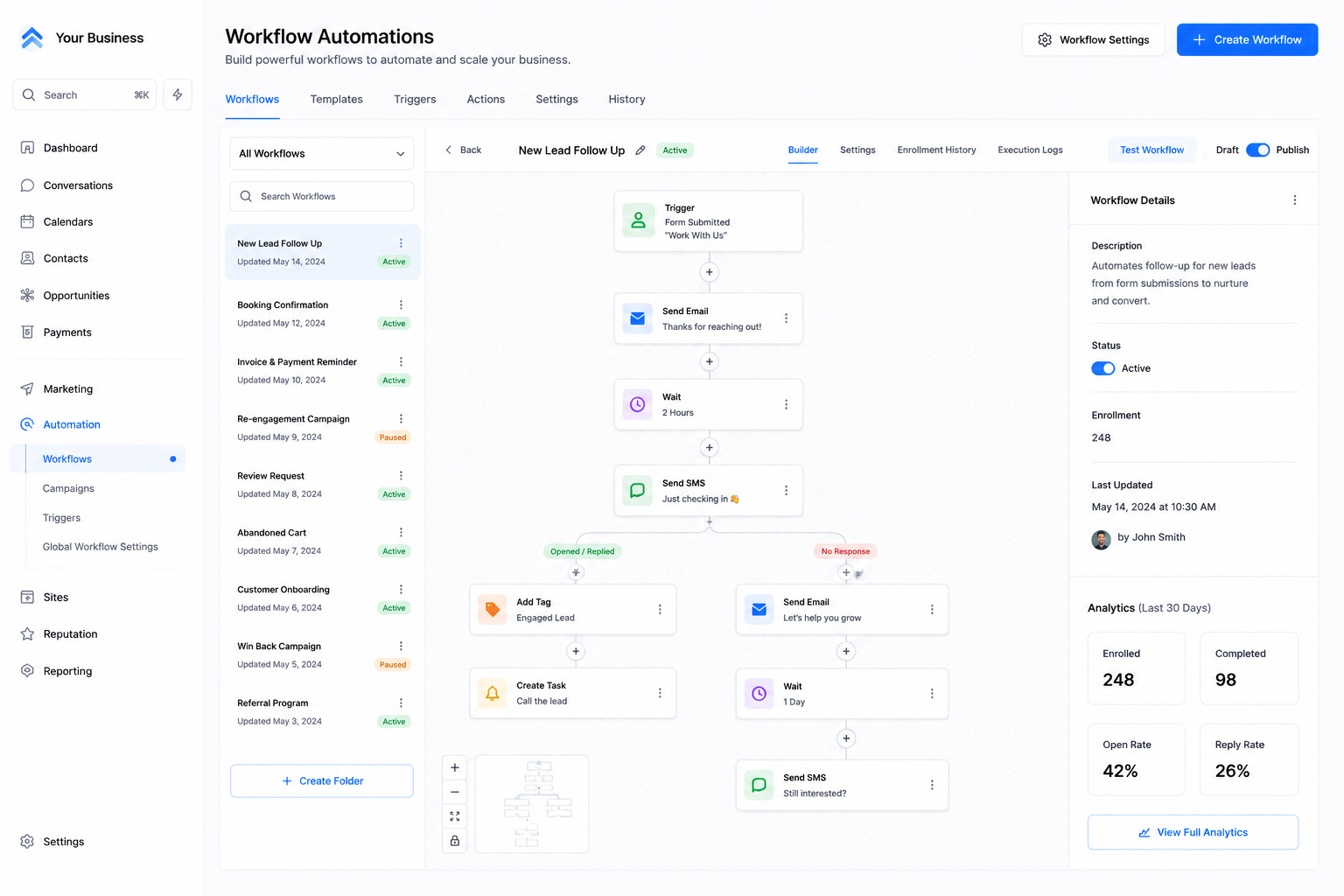
Task: Select the Review Request workflow
Action: (x=322, y=485)
